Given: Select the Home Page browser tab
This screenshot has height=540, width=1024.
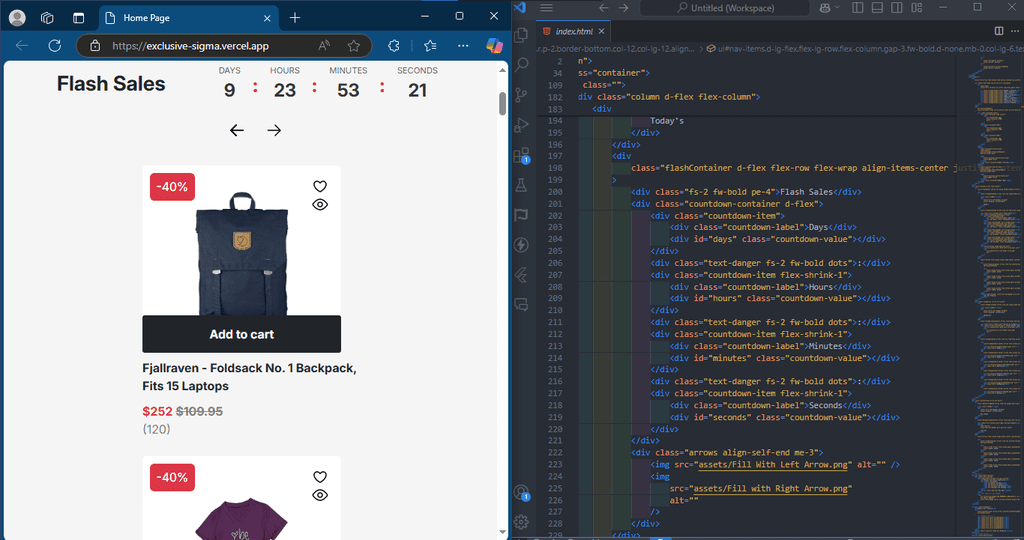Looking at the screenshot, I should coord(189,18).
